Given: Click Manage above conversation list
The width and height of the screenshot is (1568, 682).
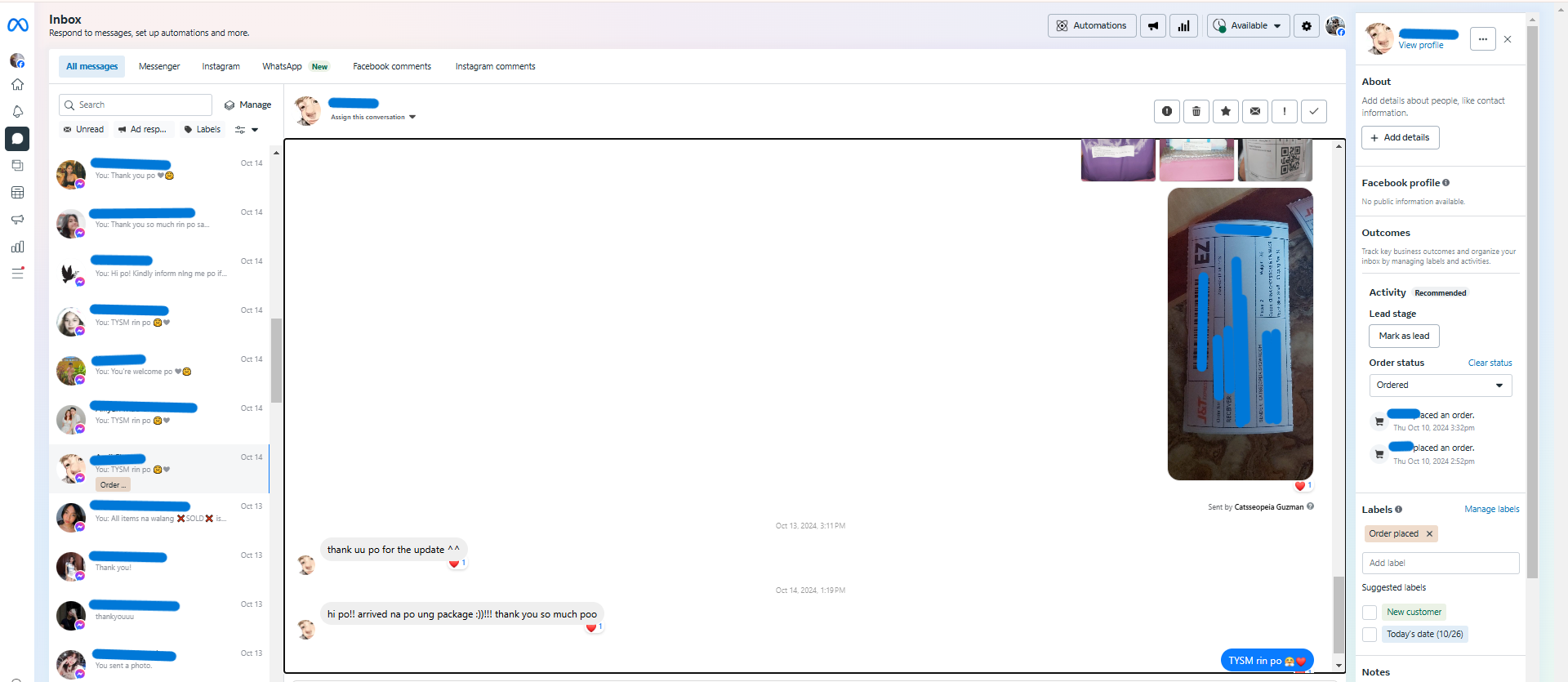Looking at the screenshot, I should click(x=247, y=105).
